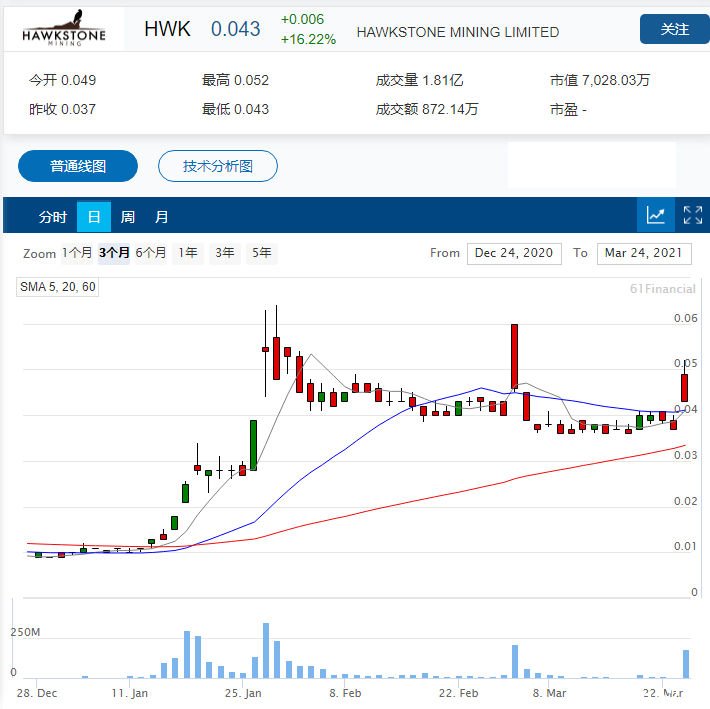This screenshot has height=709, width=710.
Task: Click the price 0.043
Action: click(x=235, y=29)
